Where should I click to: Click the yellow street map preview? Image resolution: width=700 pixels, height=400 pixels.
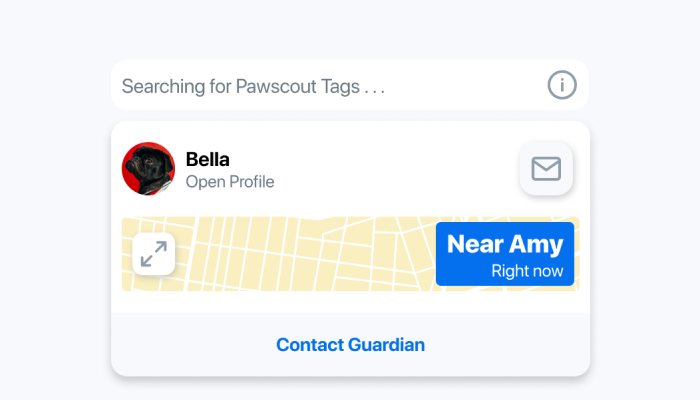[350, 254]
